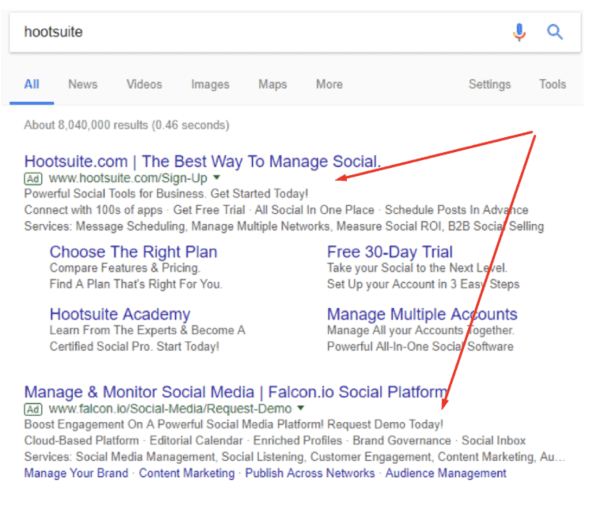Switch to the Images tab
Image resolution: width=600 pixels, height=509 pixels.
coord(210,84)
